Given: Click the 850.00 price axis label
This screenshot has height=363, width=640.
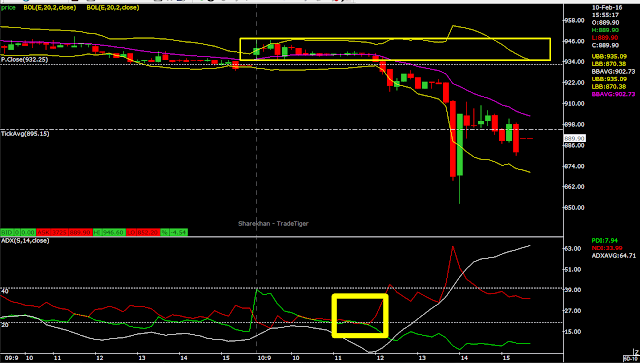Looking at the screenshot, I should pos(576,207).
